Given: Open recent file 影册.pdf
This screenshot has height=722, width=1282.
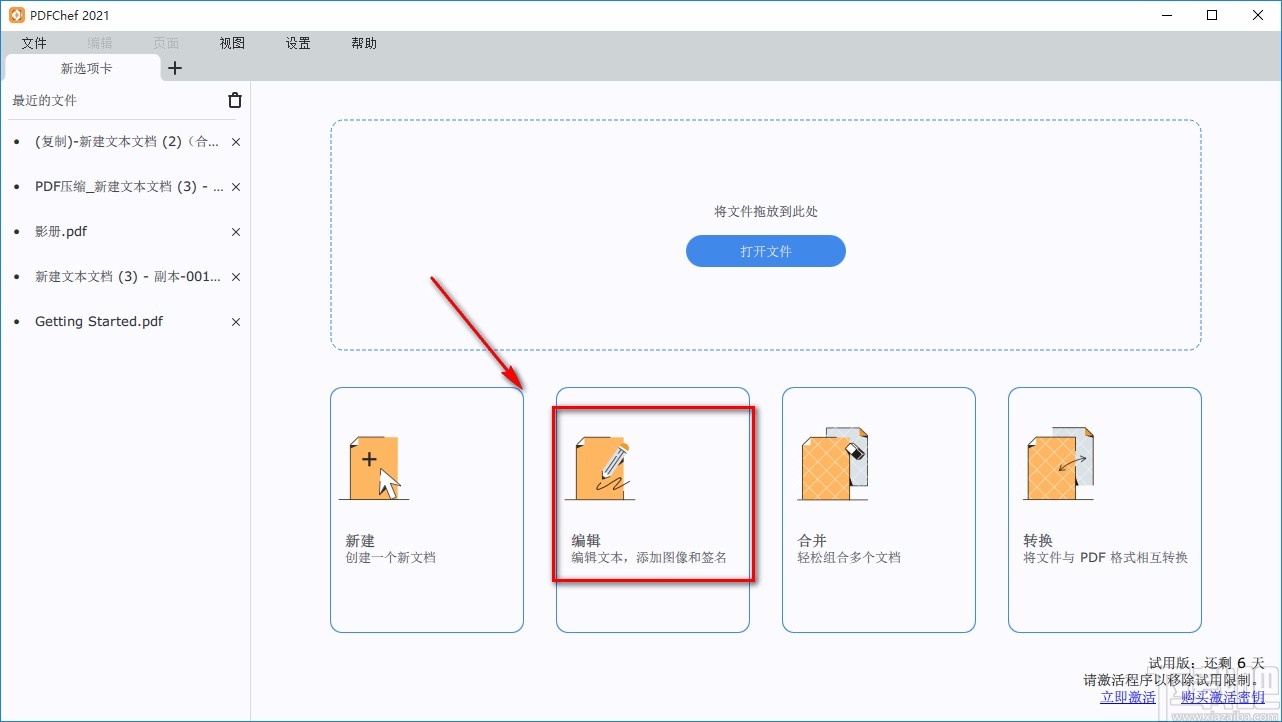Looking at the screenshot, I should 61,231.
